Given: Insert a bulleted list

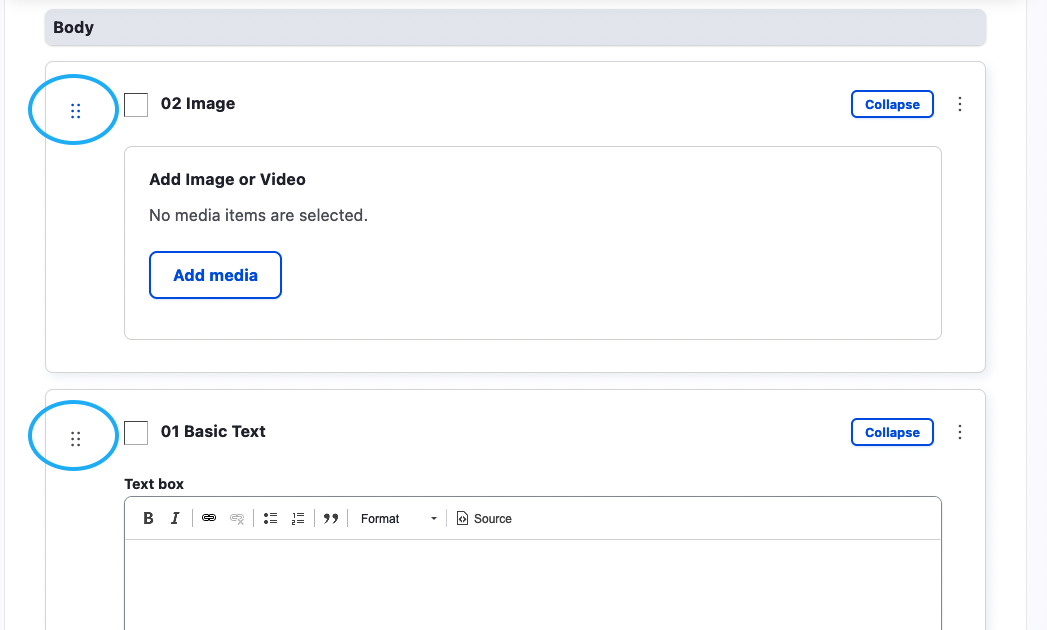Looking at the screenshot, I should (270, 518).
